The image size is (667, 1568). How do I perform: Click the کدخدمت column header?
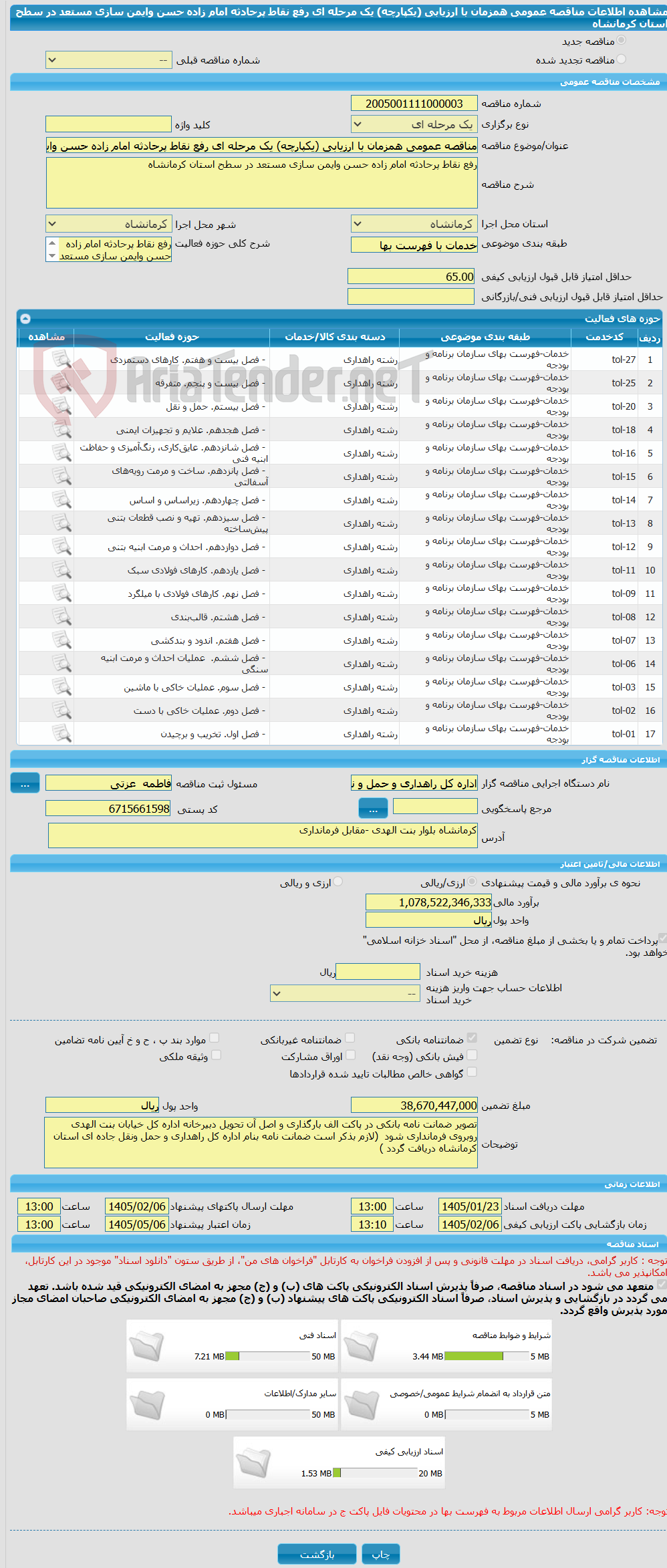point(604,337)
